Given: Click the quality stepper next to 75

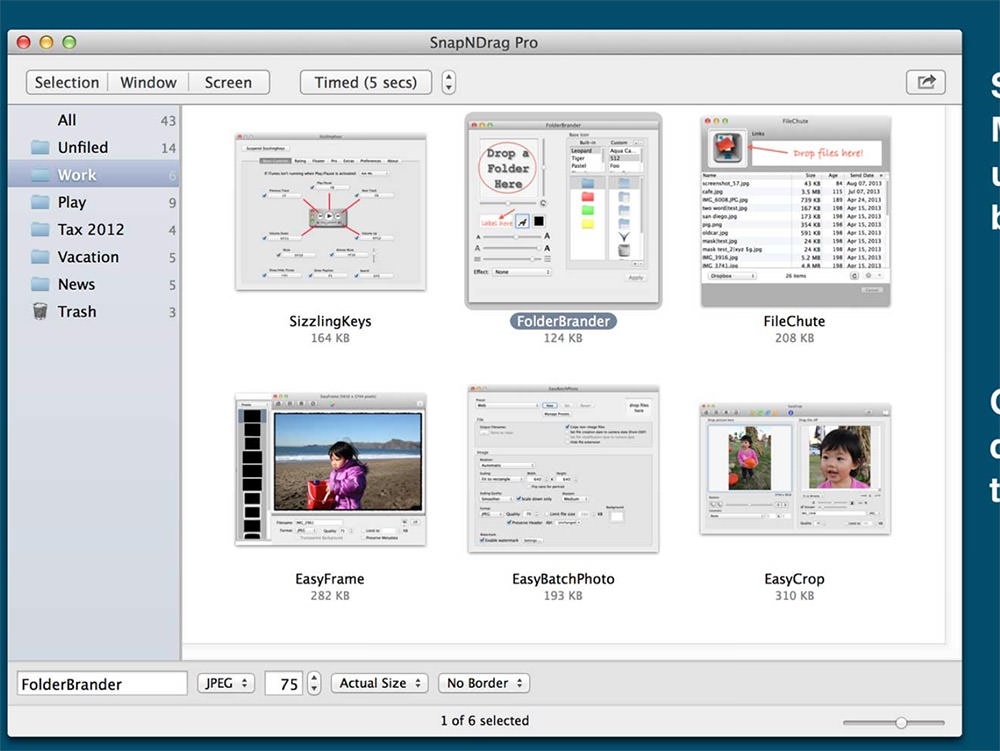Looking at the screenshot, I should (x=314, y=683).
